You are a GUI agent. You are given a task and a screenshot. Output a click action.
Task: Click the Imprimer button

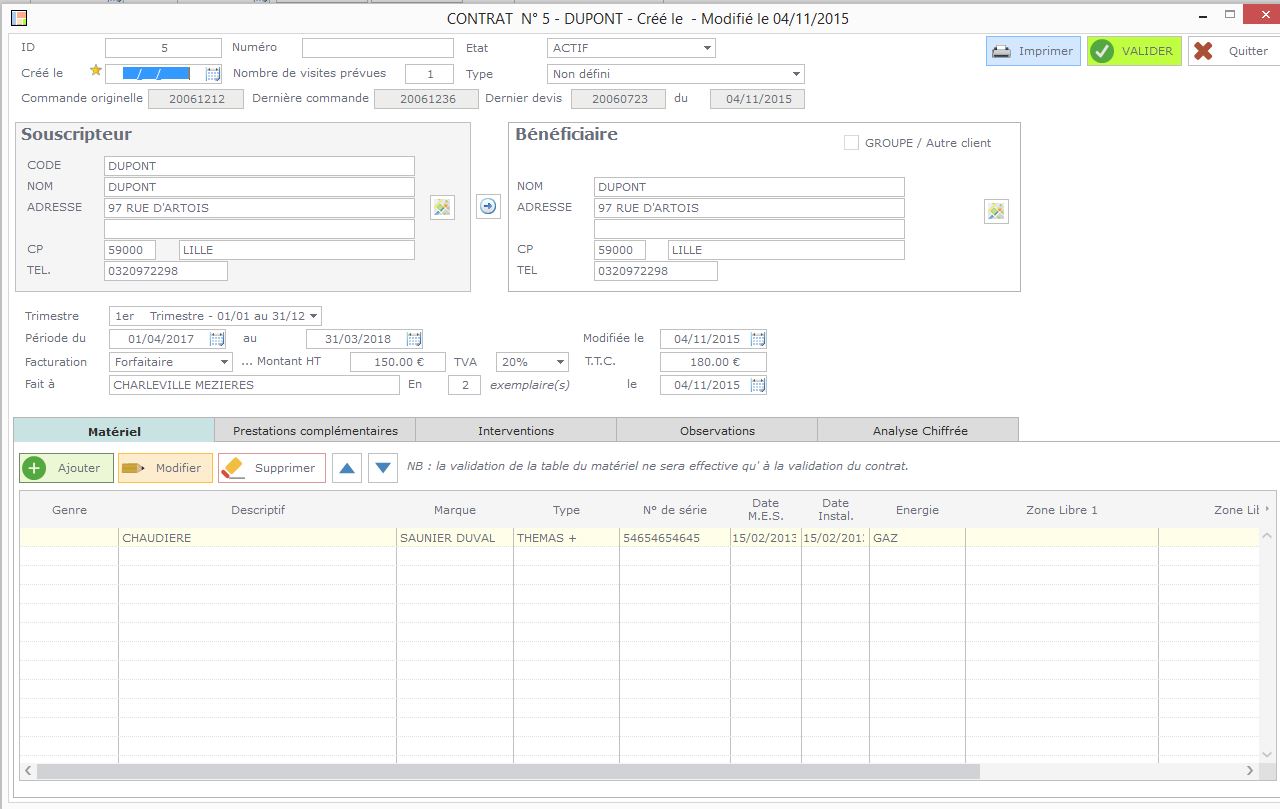click(x=1033, y=51)
